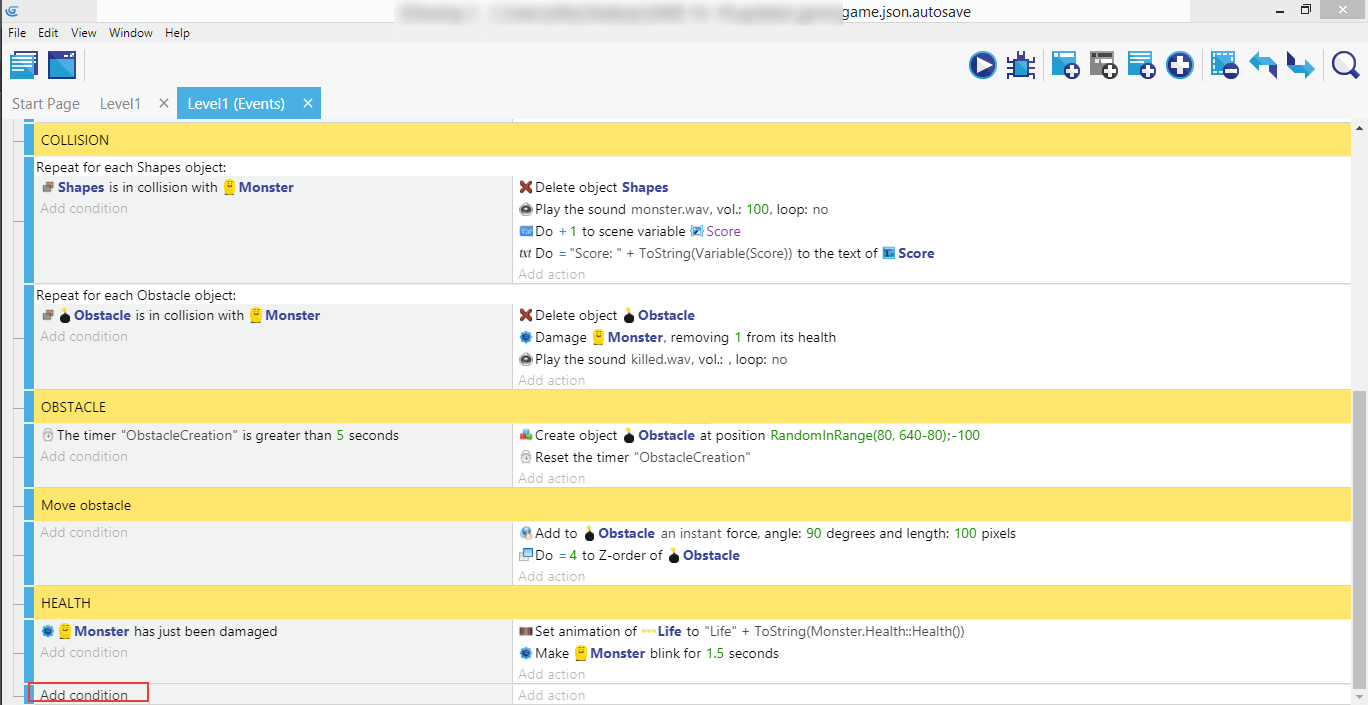Viewport: 1368px width, 705px height.
Task: Open the project manager panel icon
Action: [24, 66]
